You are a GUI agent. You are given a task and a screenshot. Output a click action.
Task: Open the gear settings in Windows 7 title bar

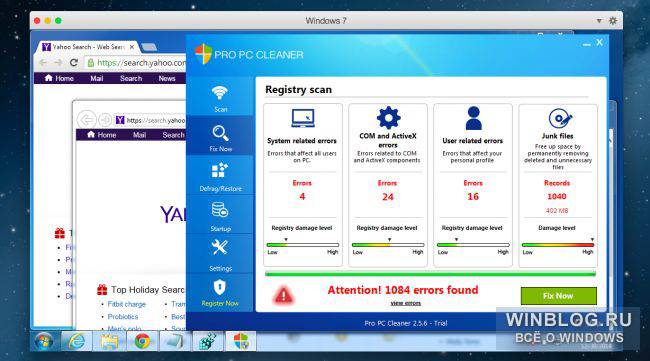click(613, 20)
